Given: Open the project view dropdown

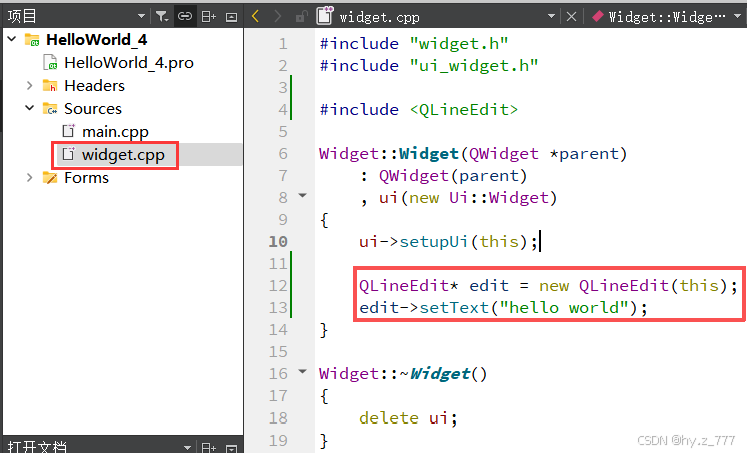Looking at the screenshot, I should [141, 17].
